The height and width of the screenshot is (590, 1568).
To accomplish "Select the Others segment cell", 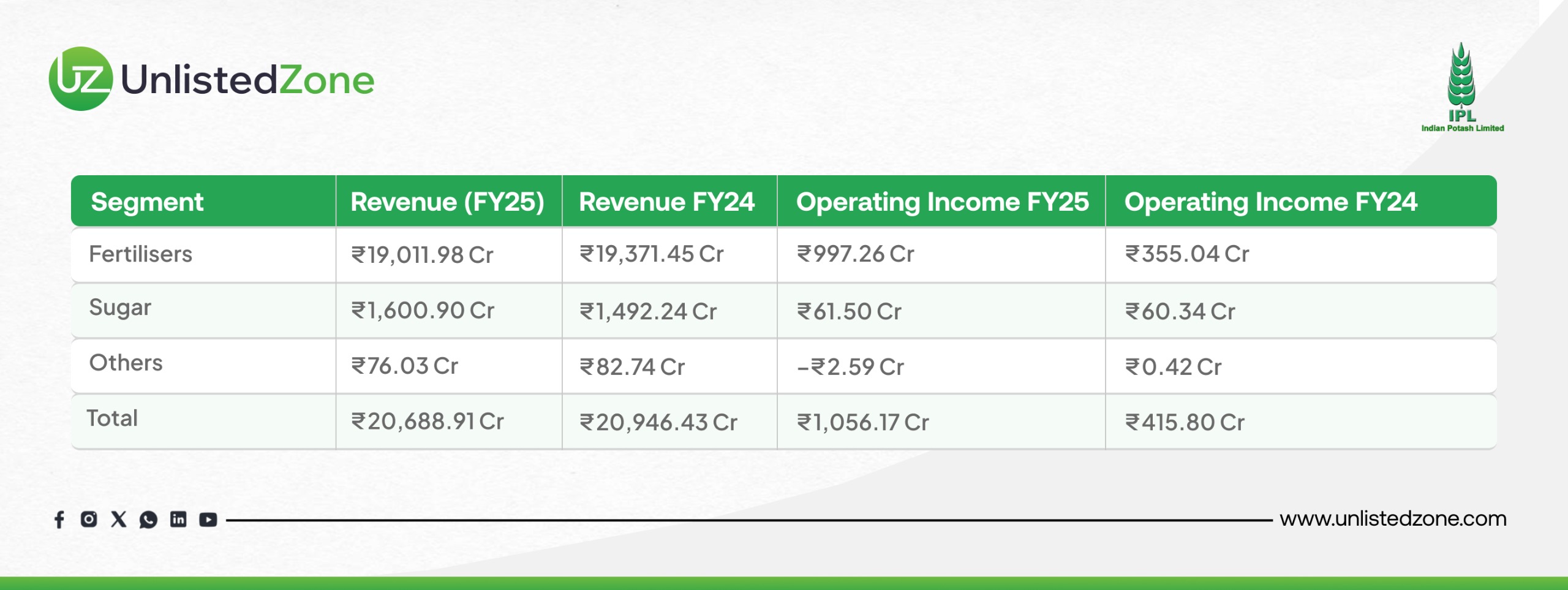I will (126, 363).
